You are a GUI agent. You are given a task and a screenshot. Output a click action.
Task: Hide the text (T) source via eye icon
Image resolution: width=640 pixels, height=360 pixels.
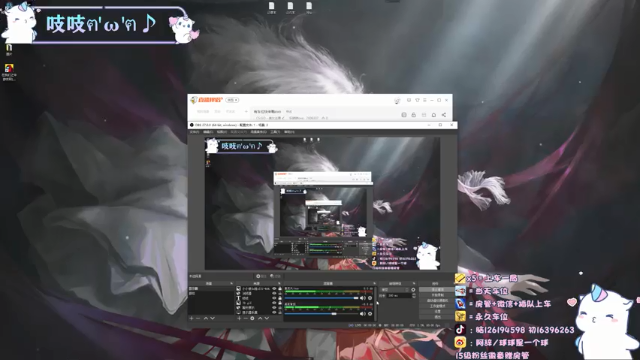pos(274,298)
